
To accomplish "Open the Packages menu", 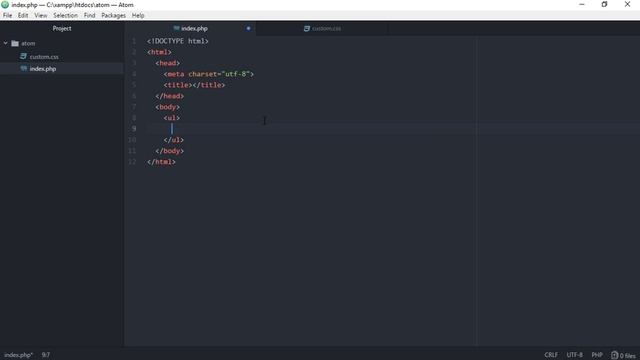I will tap(113, 16).
